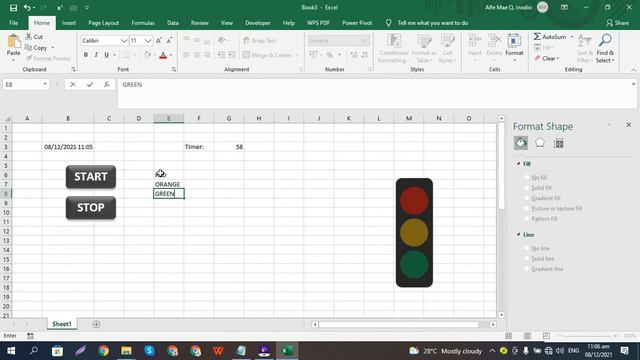Decrease font size with smaller A icon

(x=169, y=40)
